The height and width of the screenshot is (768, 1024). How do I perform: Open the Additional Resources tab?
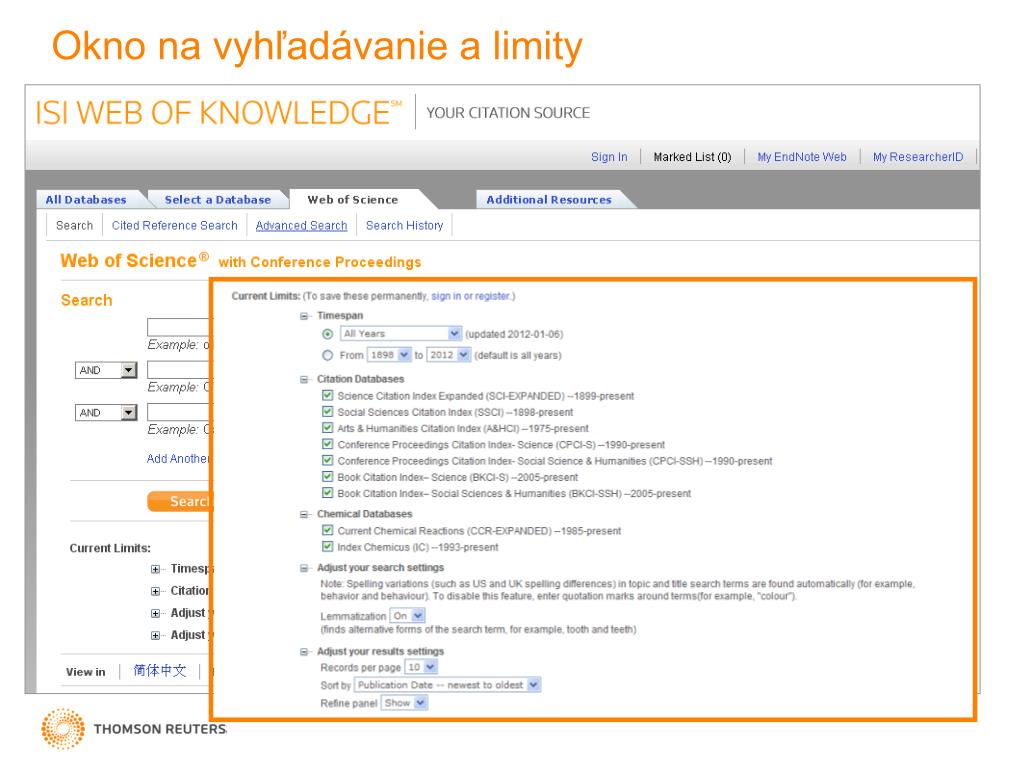click(549, 200)
